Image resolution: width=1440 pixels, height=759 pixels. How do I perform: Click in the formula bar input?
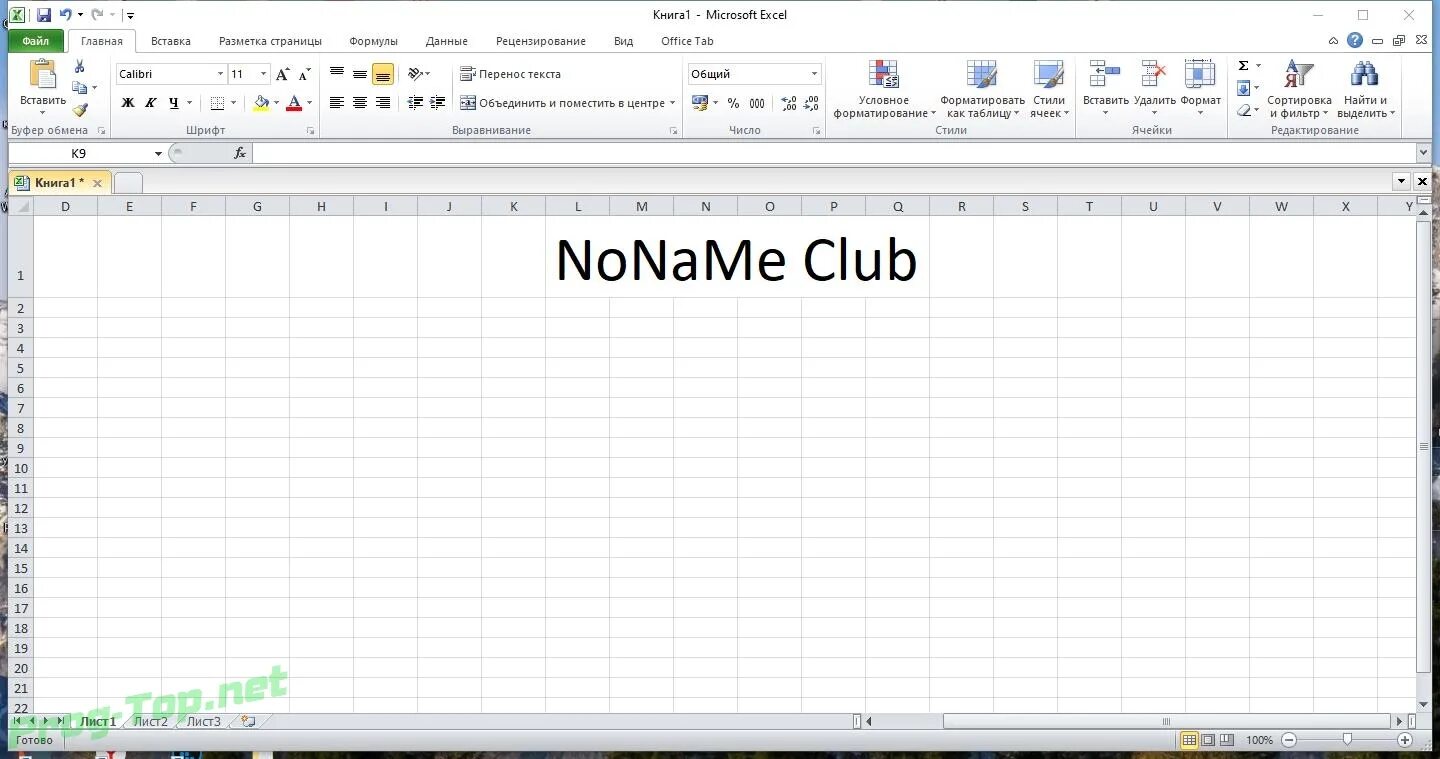click(x=834, y=153)
